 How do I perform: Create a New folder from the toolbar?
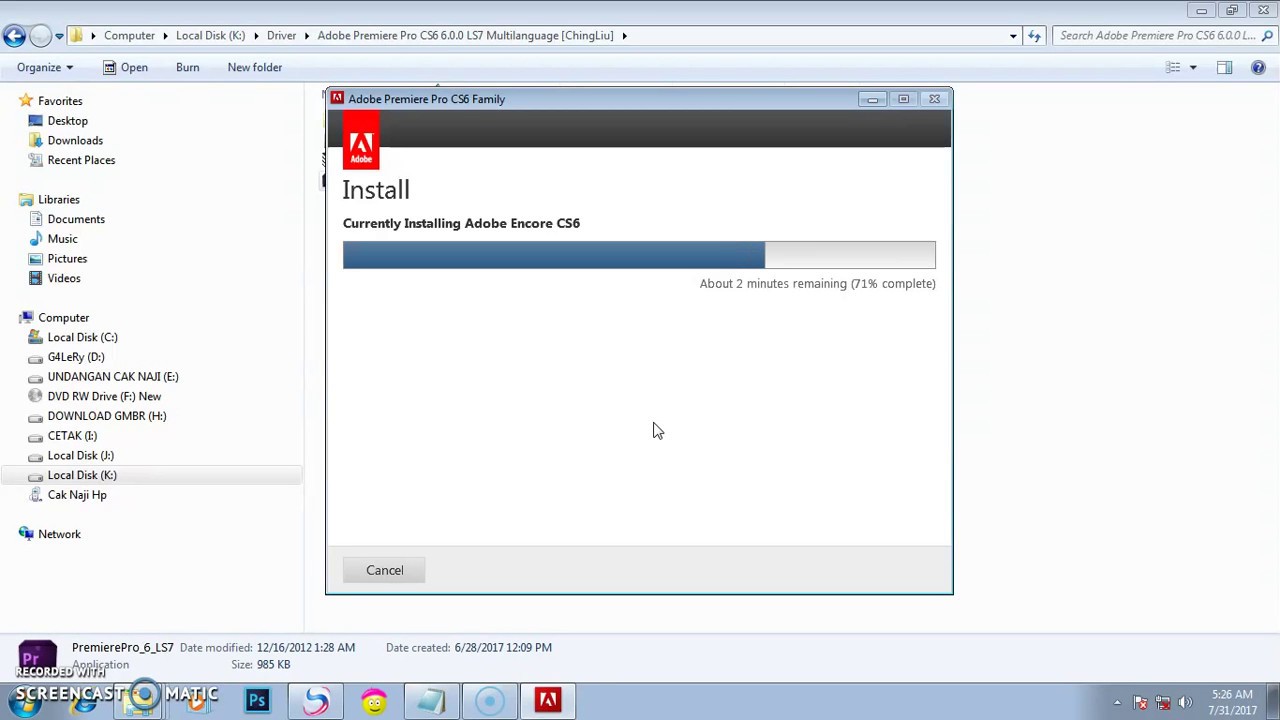click(254, 67)
